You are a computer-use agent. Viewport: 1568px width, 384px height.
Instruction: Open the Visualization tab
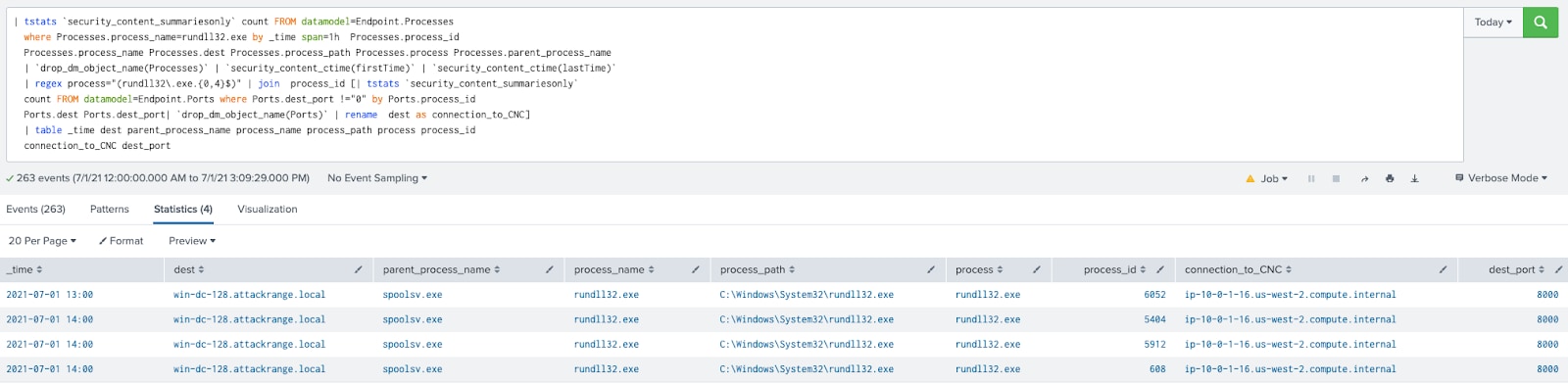click(267, 210)
